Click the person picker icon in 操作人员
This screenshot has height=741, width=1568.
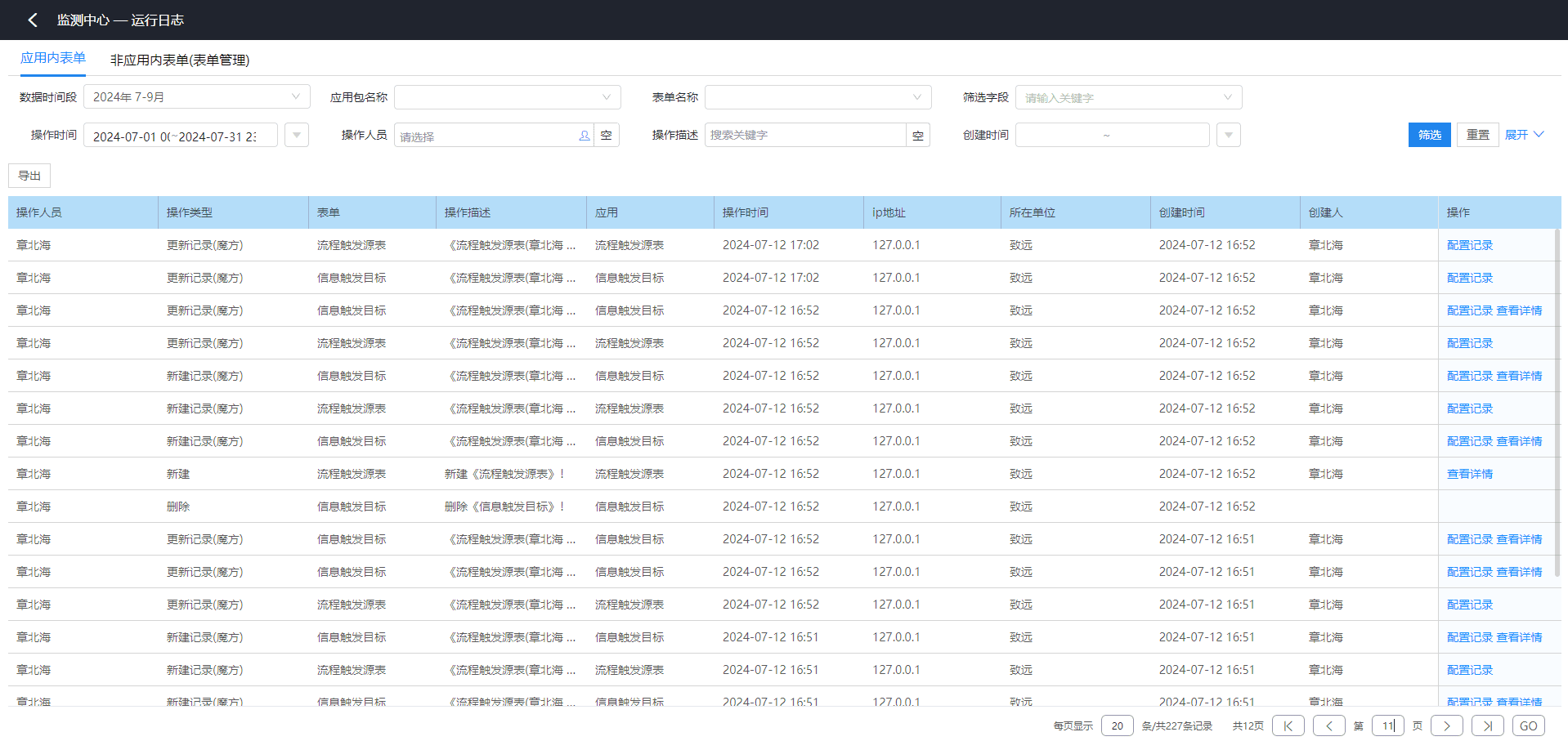(x=585, y=135)
